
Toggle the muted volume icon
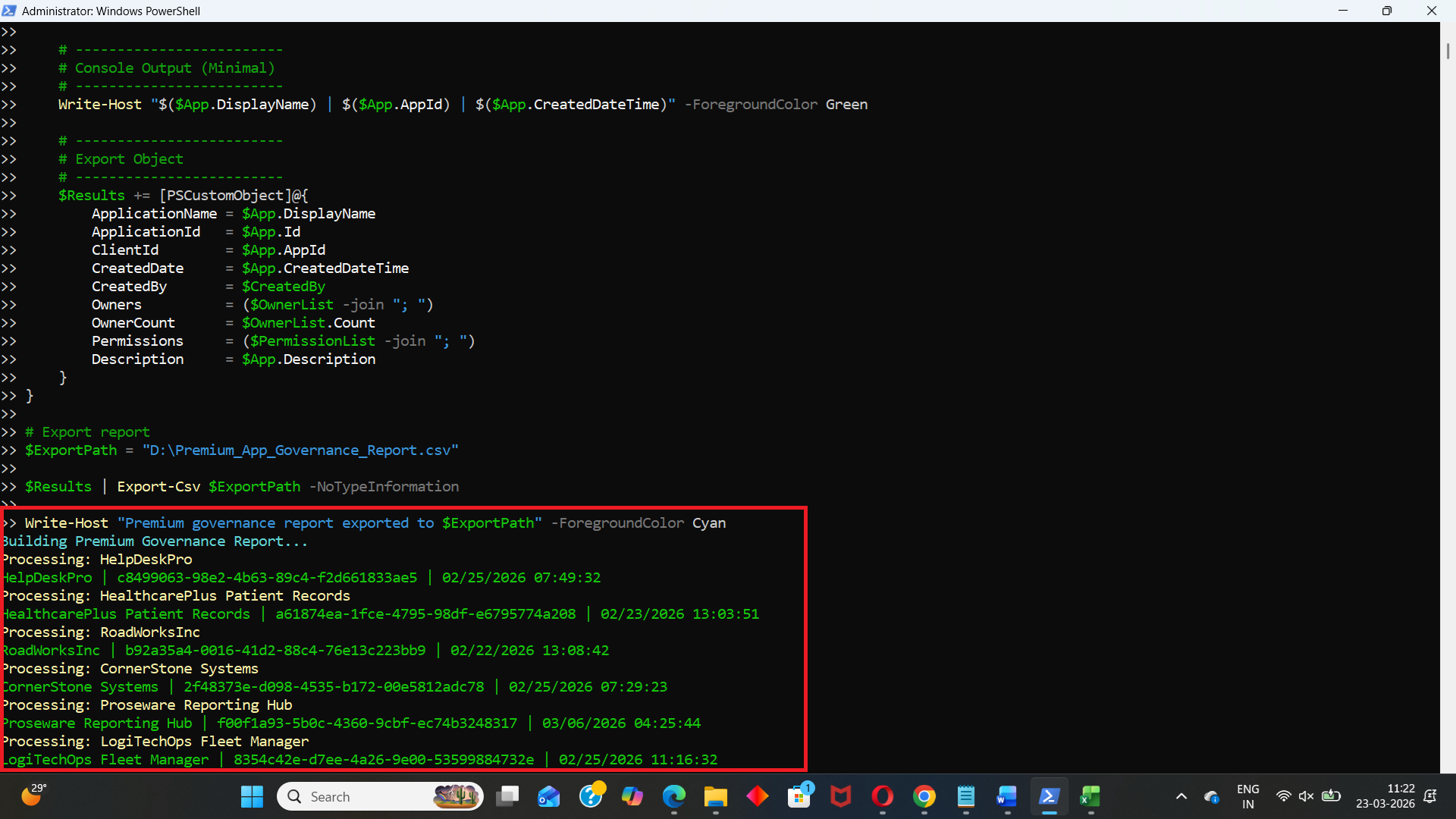coord(1306,796)
